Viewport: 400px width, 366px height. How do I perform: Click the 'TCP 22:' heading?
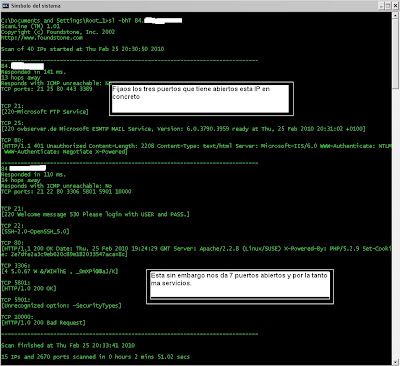[x=12, y=226]
